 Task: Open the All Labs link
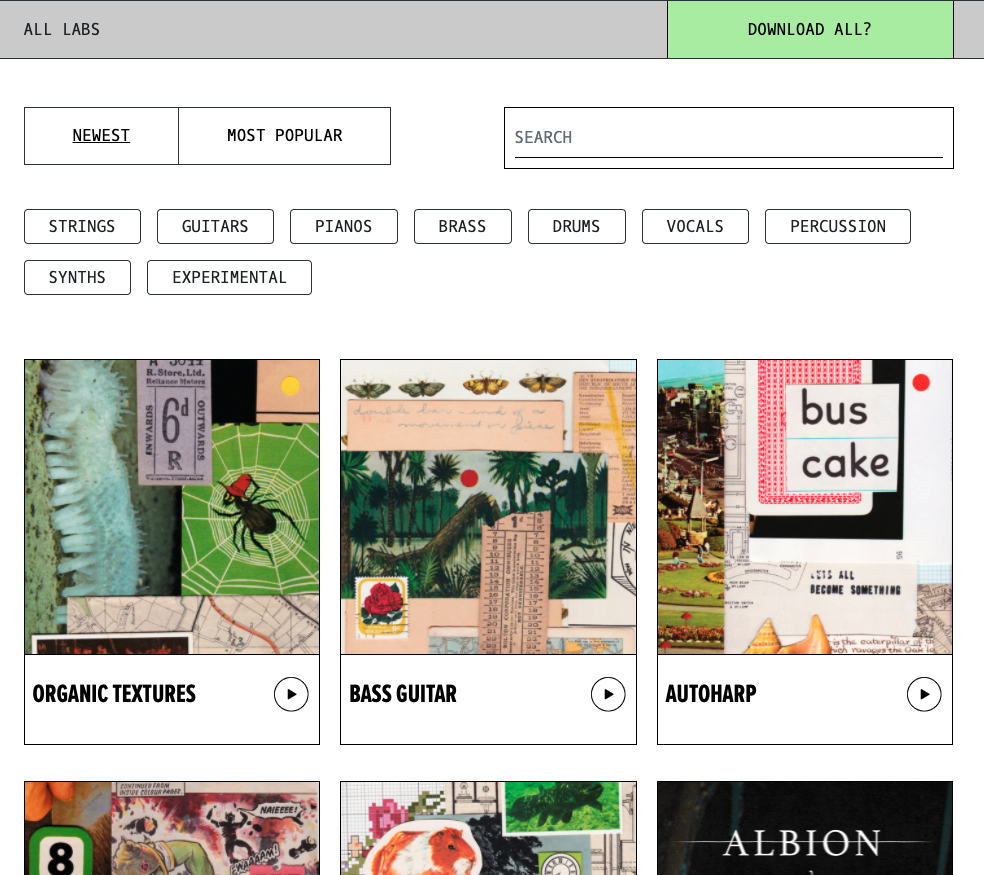tap(62, 30)
